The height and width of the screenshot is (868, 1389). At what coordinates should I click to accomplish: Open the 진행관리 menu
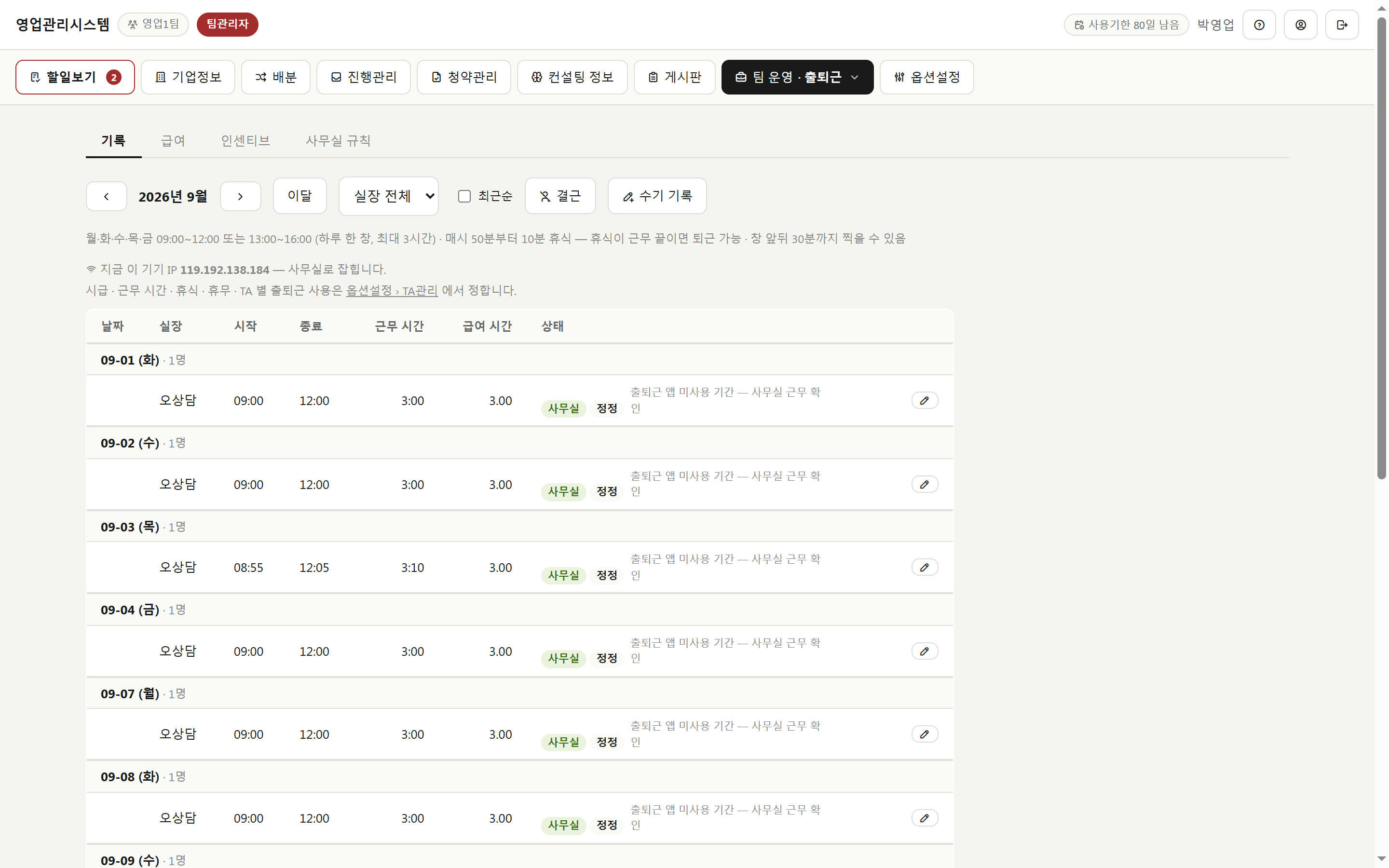point(363,77)
